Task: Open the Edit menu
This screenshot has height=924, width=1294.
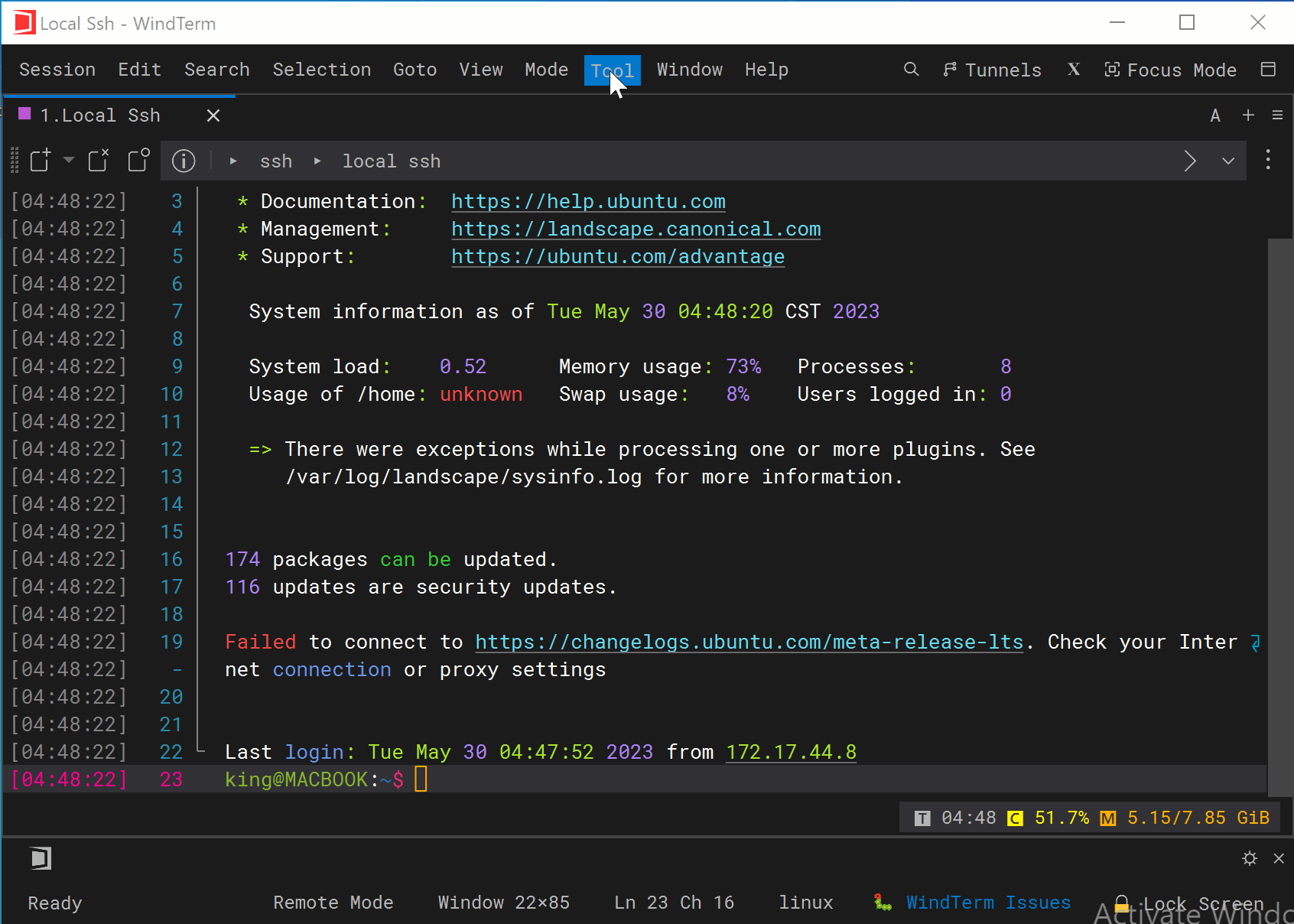Action: click(x=140, y=70)
